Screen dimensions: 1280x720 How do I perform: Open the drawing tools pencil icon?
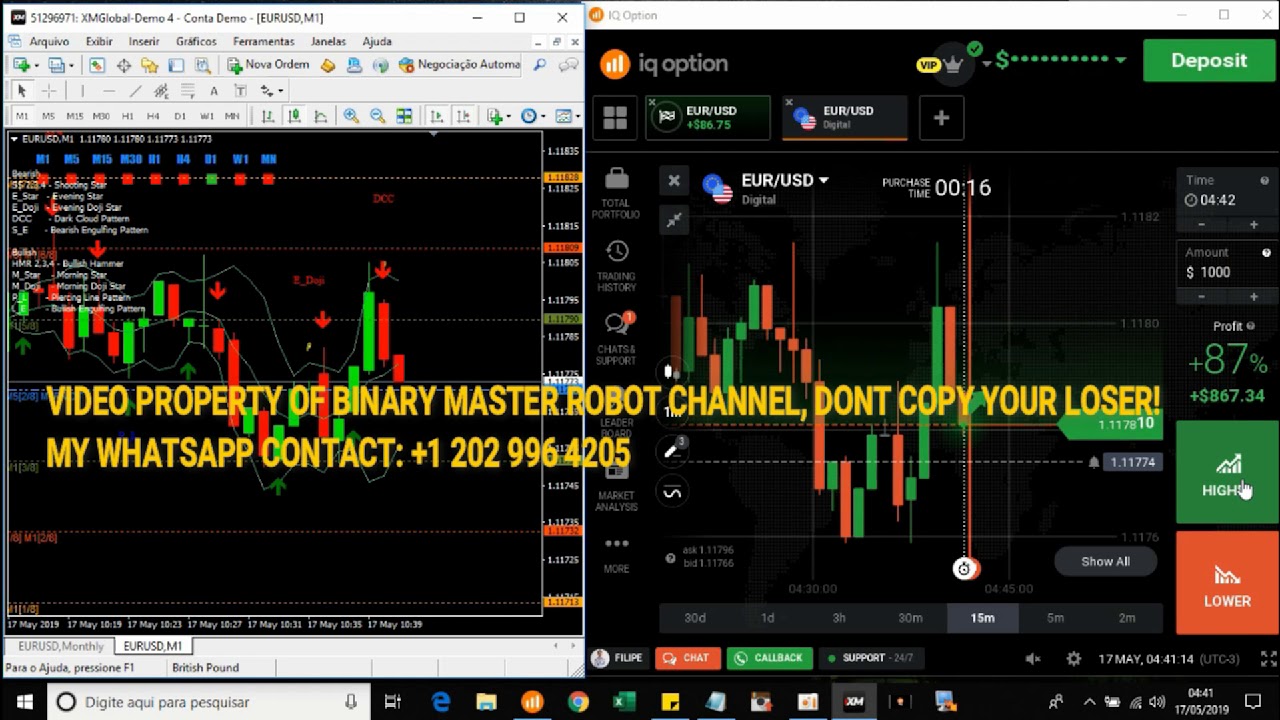coord(673,451)
